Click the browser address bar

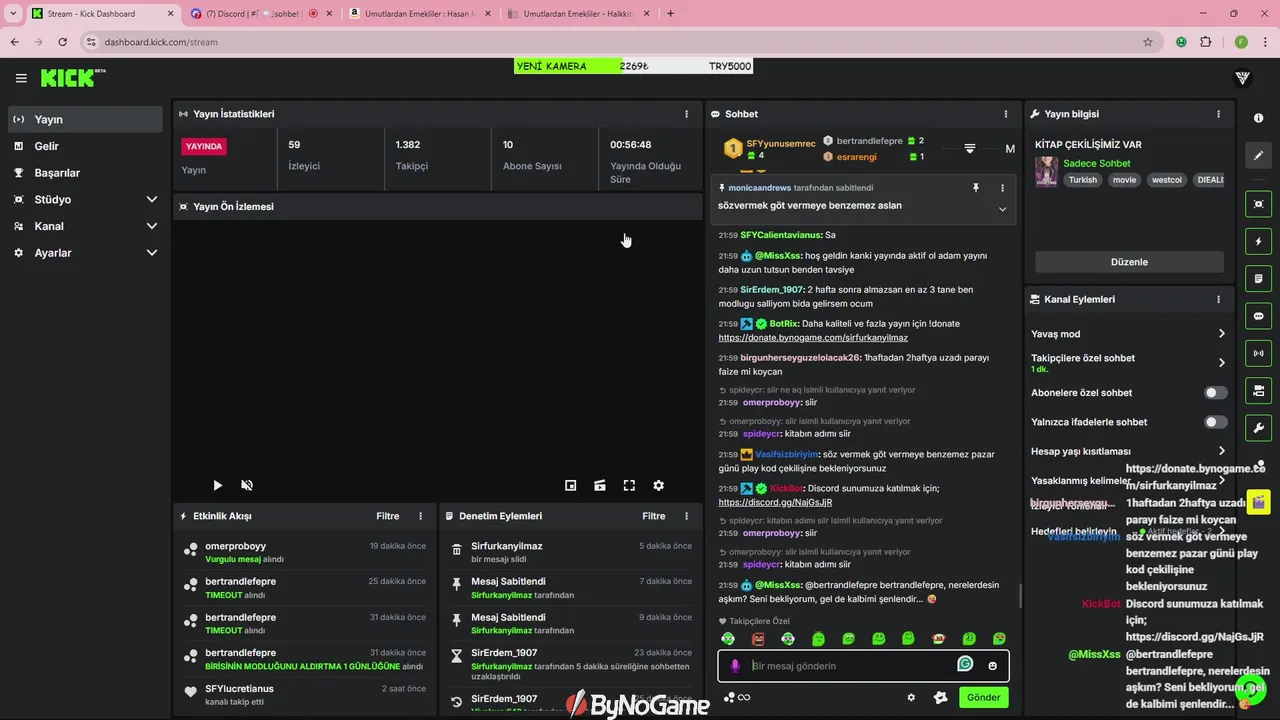620,42
